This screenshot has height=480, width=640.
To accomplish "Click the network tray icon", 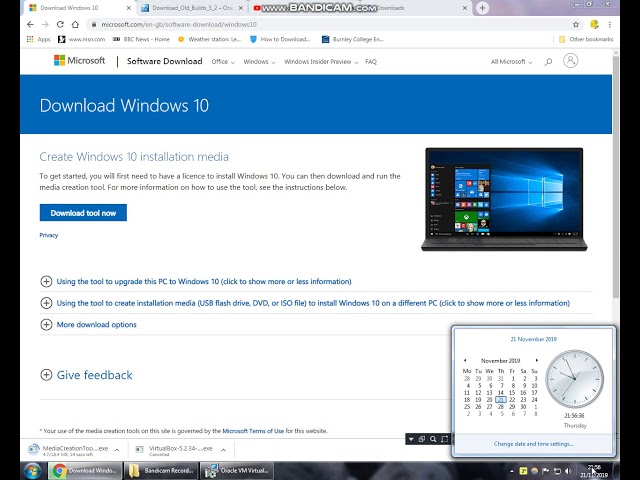I will tap(557, 471).
